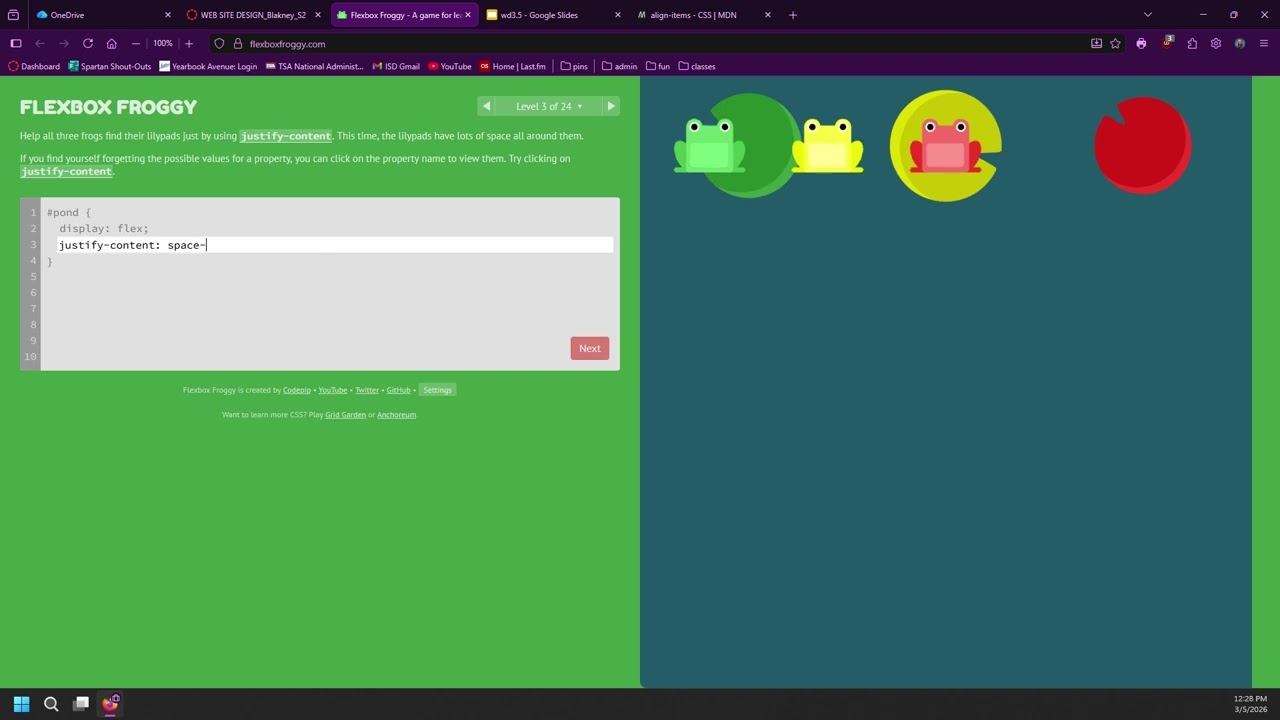1280x720 pixels.
Task: Toggle the sidebar icon in the toolbar
Action: (16, 44)
